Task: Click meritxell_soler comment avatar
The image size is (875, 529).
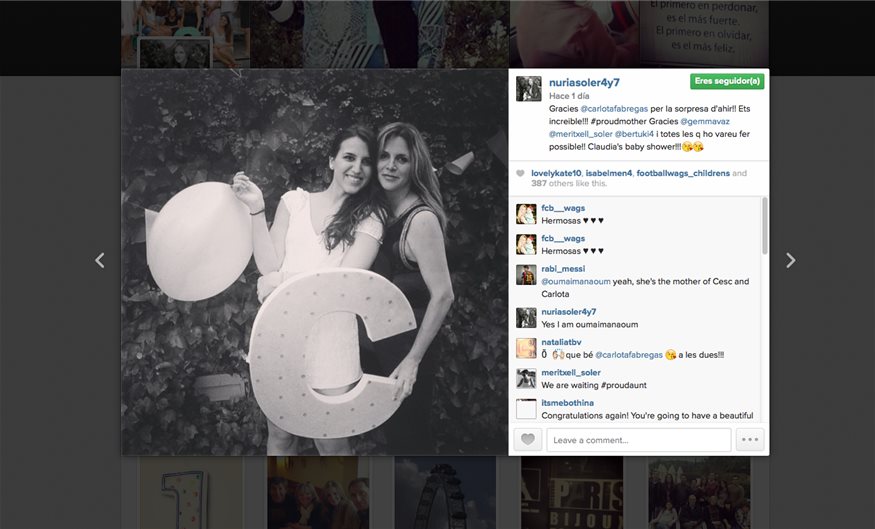Action: (x=526, y=378)
